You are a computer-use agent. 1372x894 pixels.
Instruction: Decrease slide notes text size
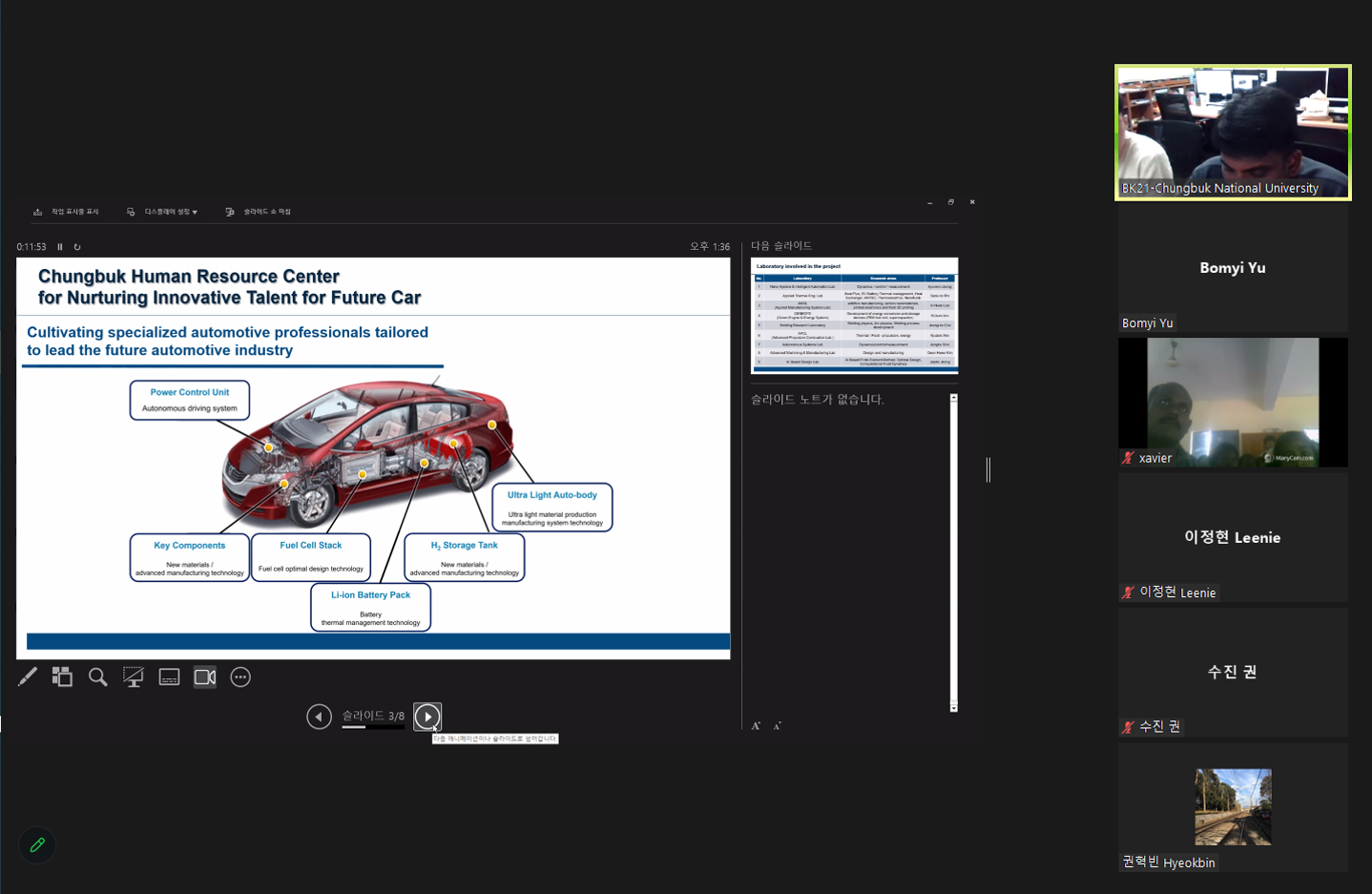(778, 726)
